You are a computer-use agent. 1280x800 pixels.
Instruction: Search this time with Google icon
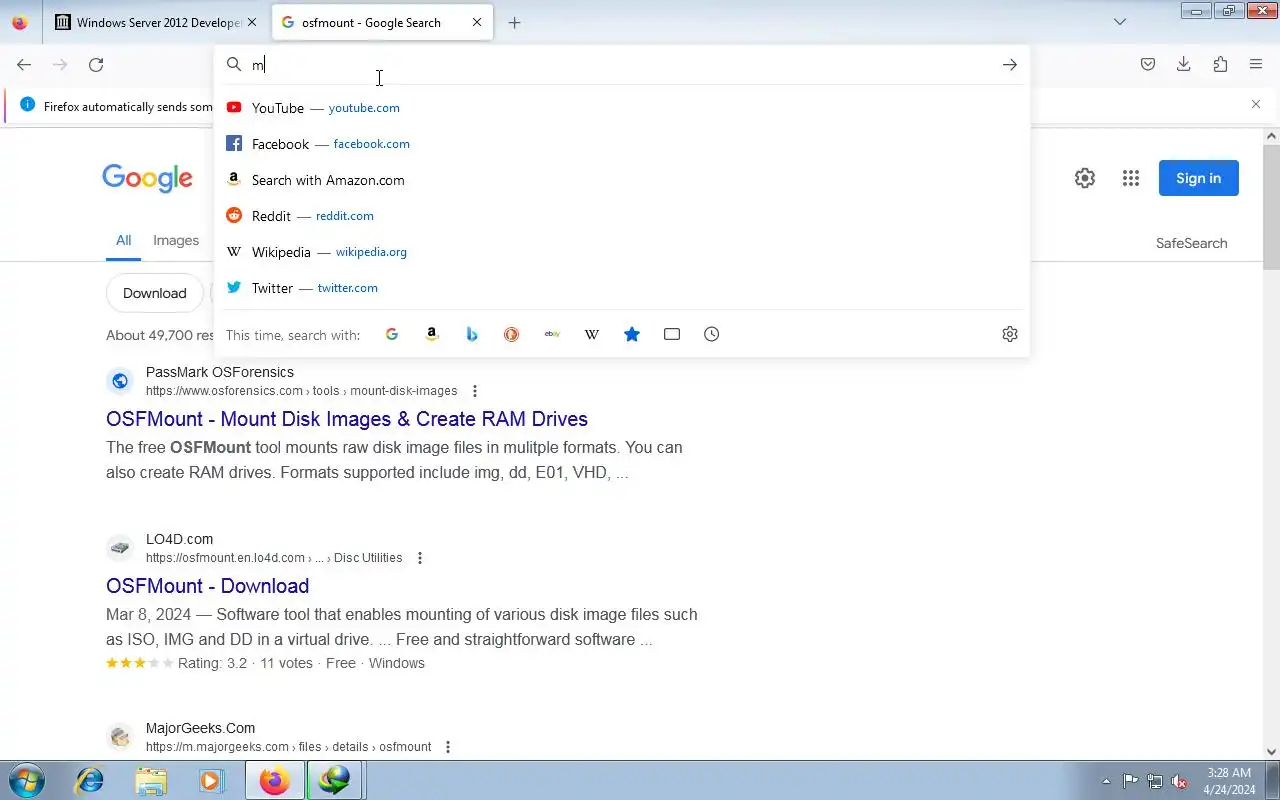[392, 334]
